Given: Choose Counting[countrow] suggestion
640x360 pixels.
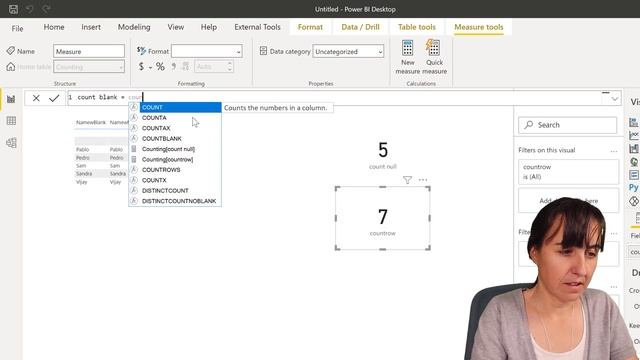Looking at the screenshot, I should (x=175, y=159).
